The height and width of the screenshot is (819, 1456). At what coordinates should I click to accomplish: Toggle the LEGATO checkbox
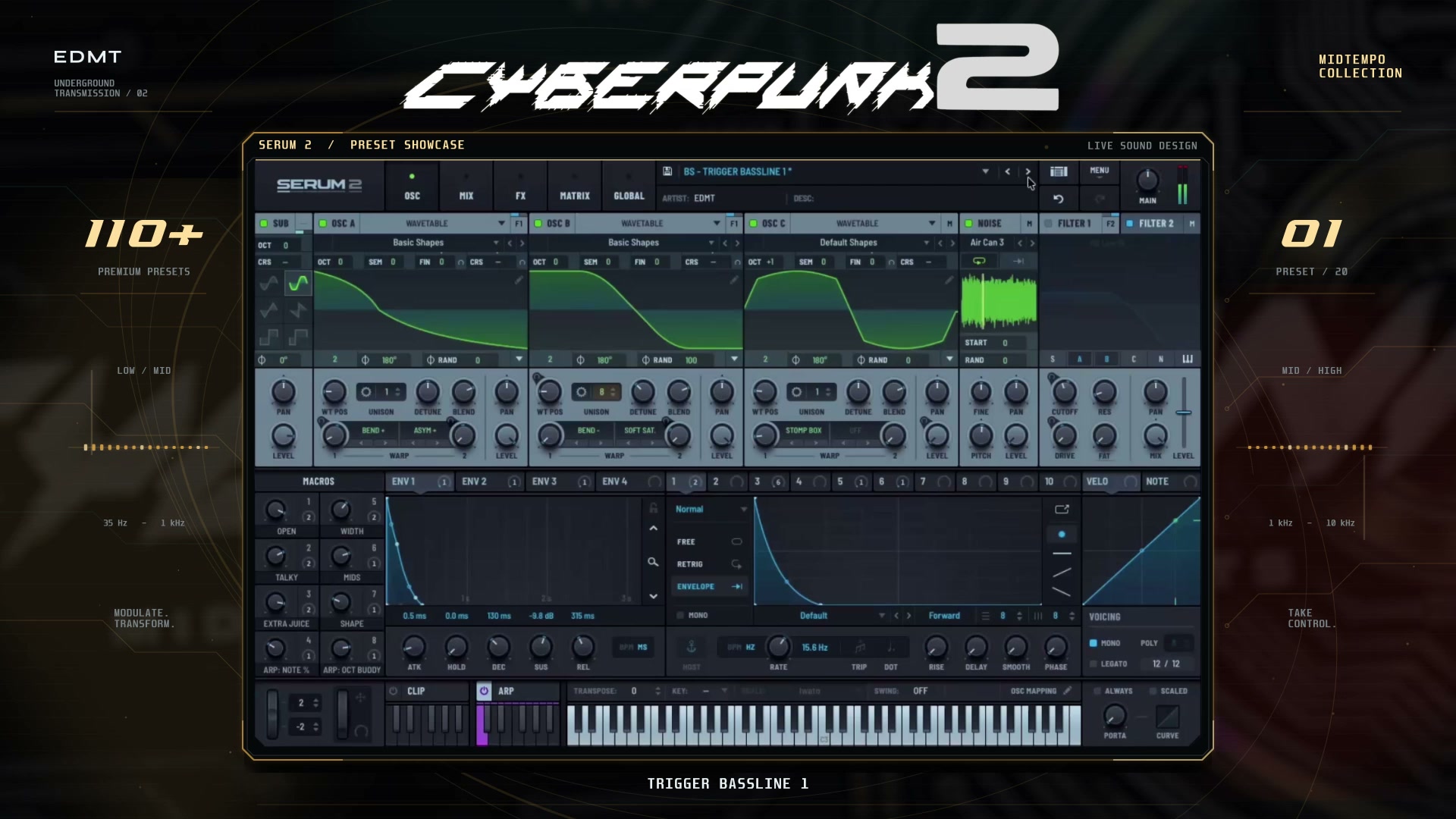point(1094,664)
